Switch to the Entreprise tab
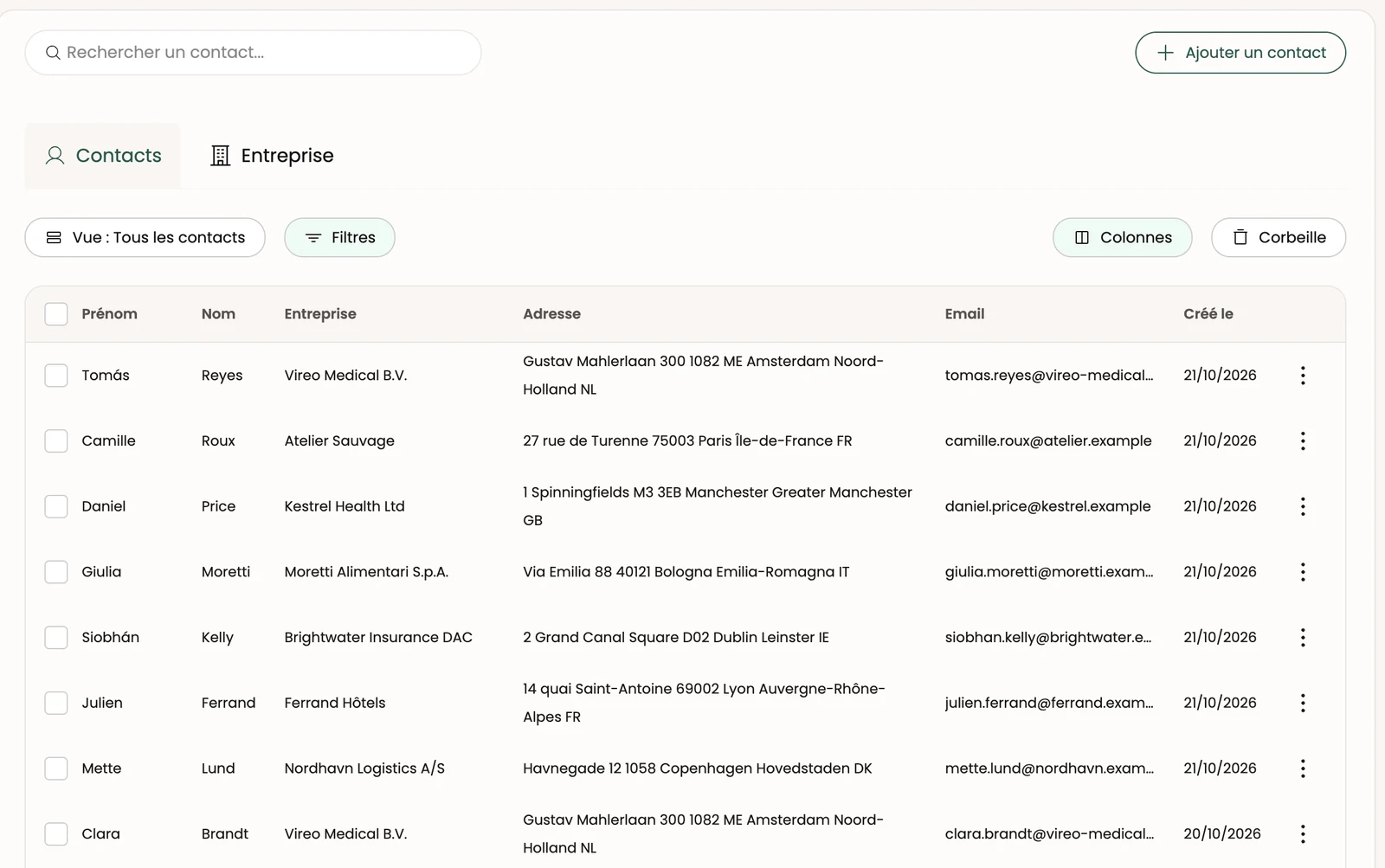This screenshot has height=868, width=1385. tap(272, 156)
